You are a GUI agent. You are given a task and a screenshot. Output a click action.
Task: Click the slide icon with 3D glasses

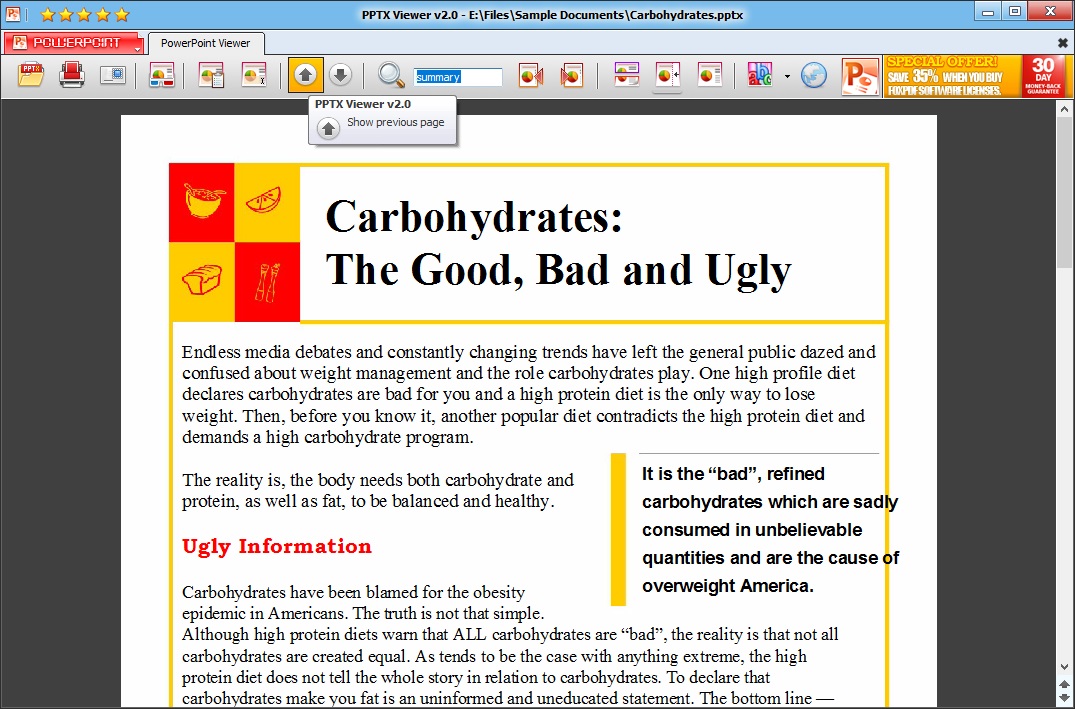(x=162, y=75)
